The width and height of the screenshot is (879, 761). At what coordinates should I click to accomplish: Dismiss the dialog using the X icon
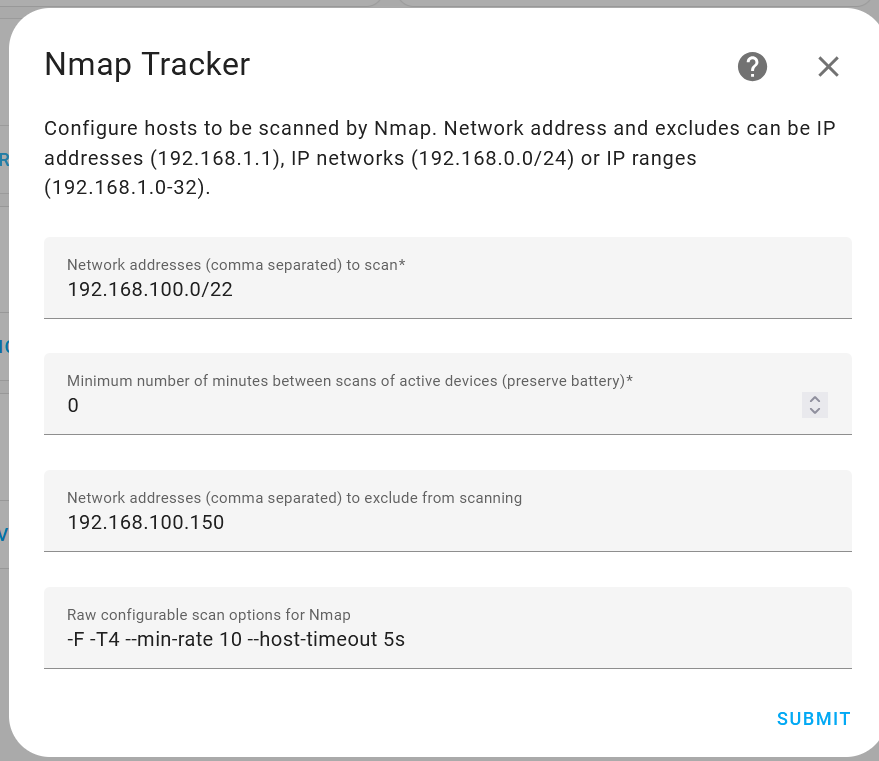pyautogui.click(x=828, y=67)
